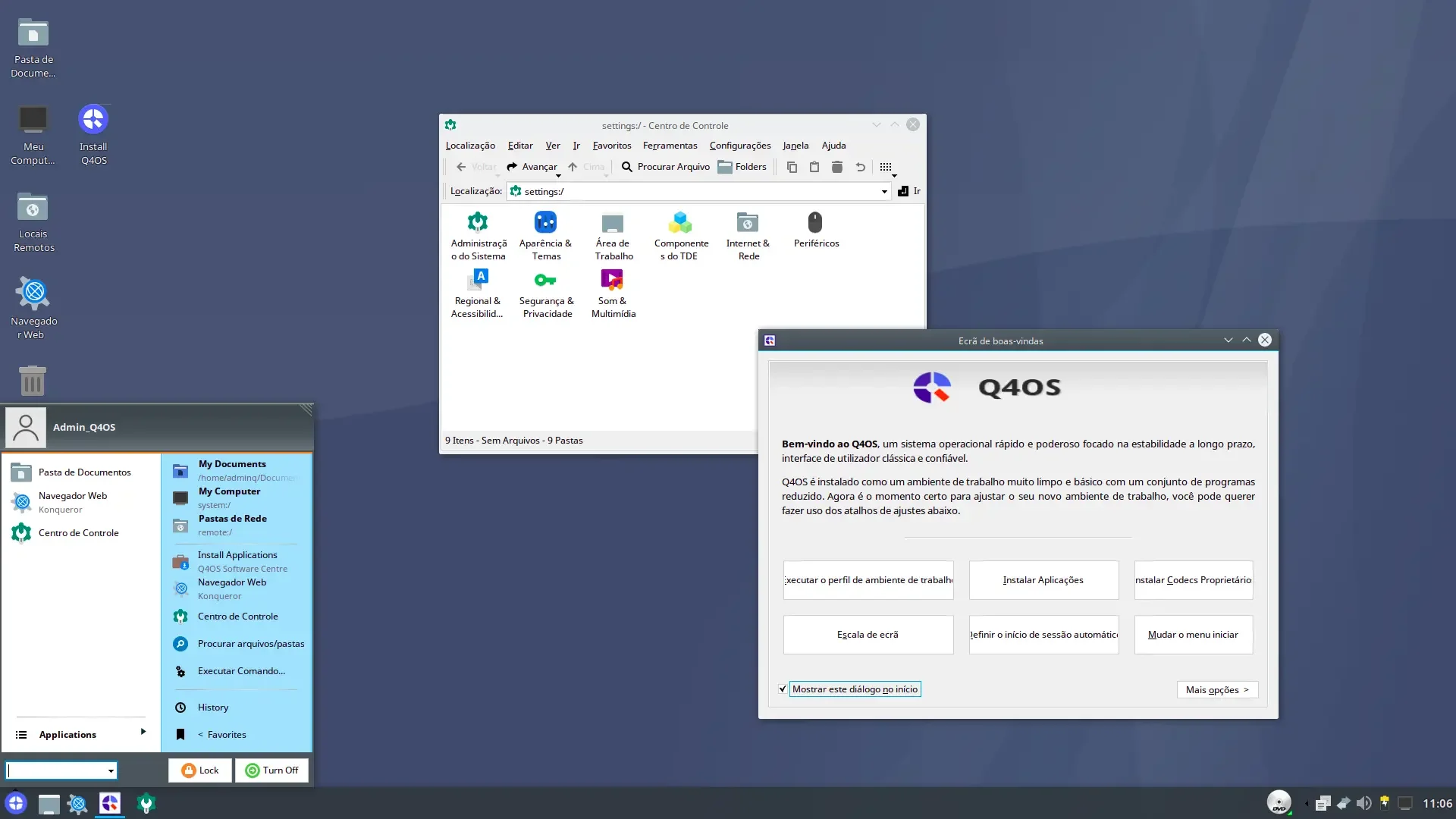
Task: Click the Procurar Arquivo toolbar search icon
Action: [627, 167]
